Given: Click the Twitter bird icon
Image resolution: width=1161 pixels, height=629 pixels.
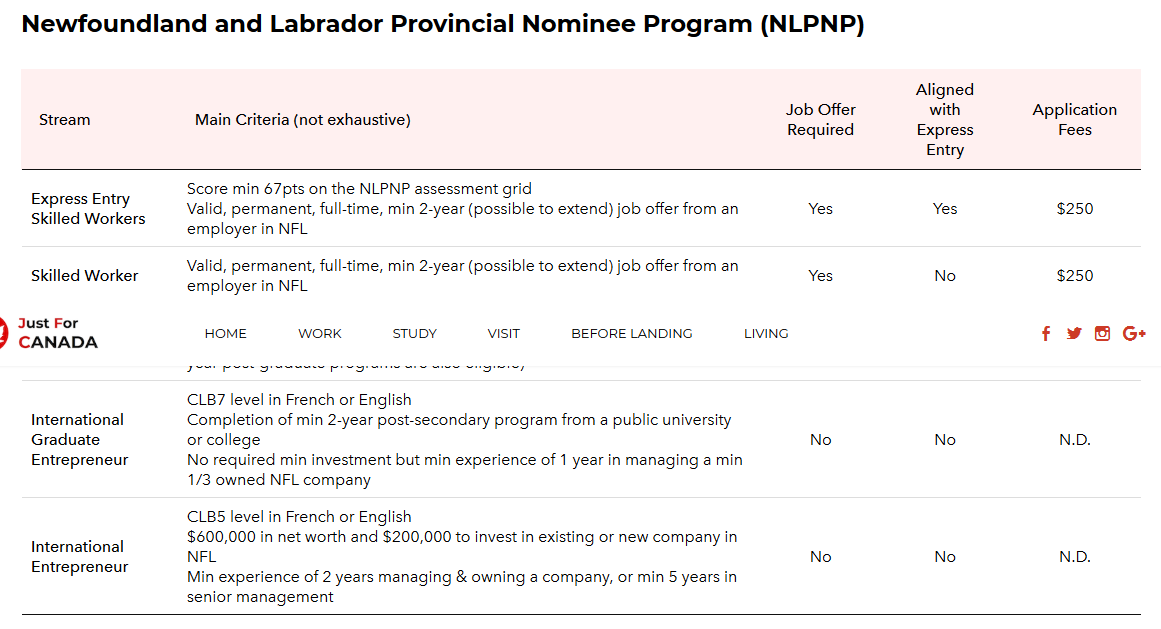Looking at the screenshot, I should click(1074, 333).
